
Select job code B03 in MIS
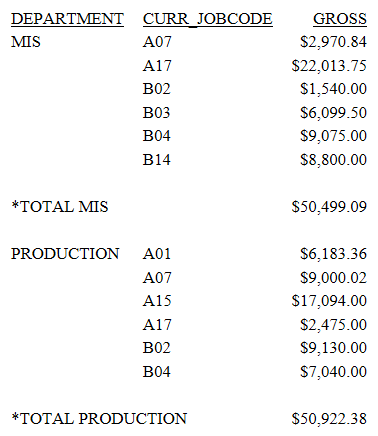click(157, 113)
